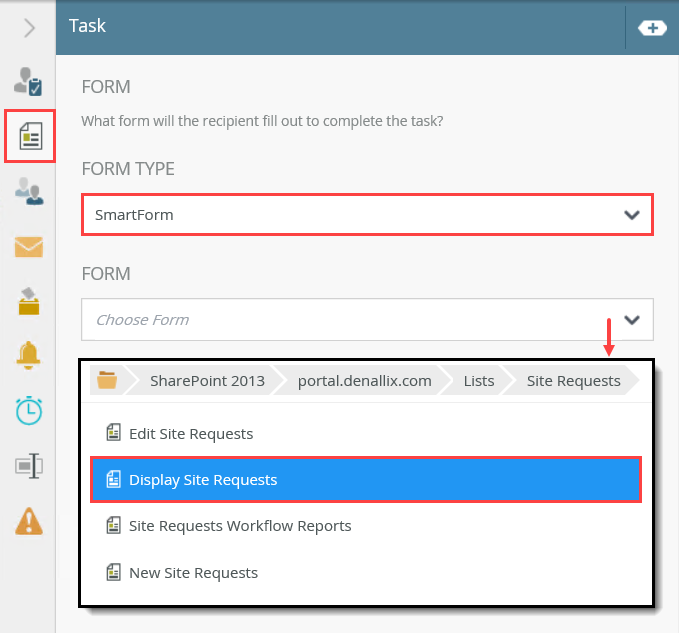Viewport: 679px width, 633px height.
Task: Navigate to the portal.denallix.com breadcrumb
Action: 364,381
